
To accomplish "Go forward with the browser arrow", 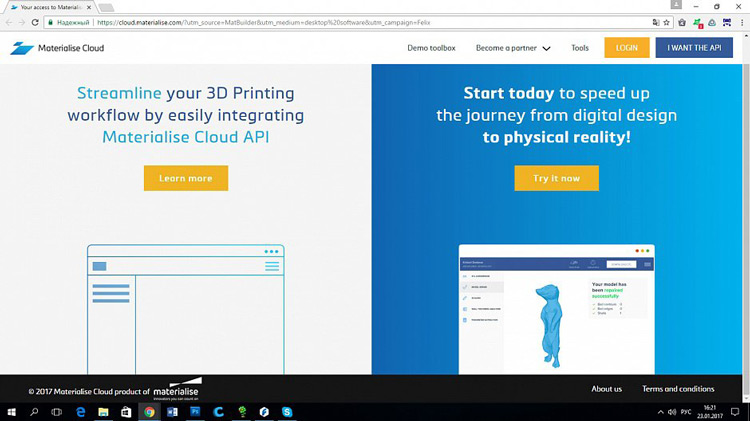I will (x=22, y=22).
